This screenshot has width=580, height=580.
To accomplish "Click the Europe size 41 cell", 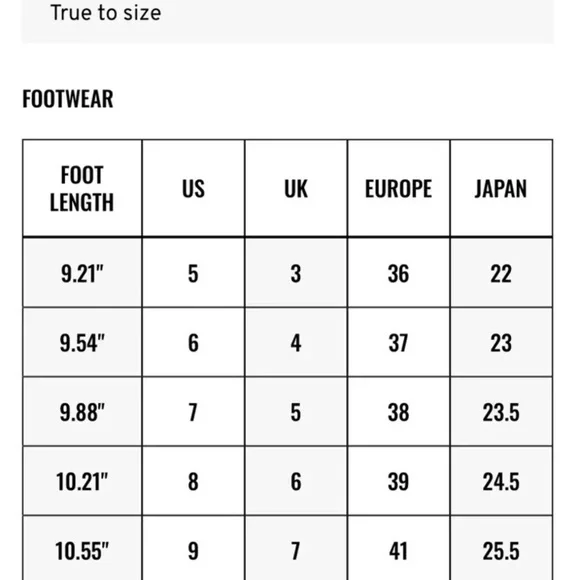I will (399, 548).
